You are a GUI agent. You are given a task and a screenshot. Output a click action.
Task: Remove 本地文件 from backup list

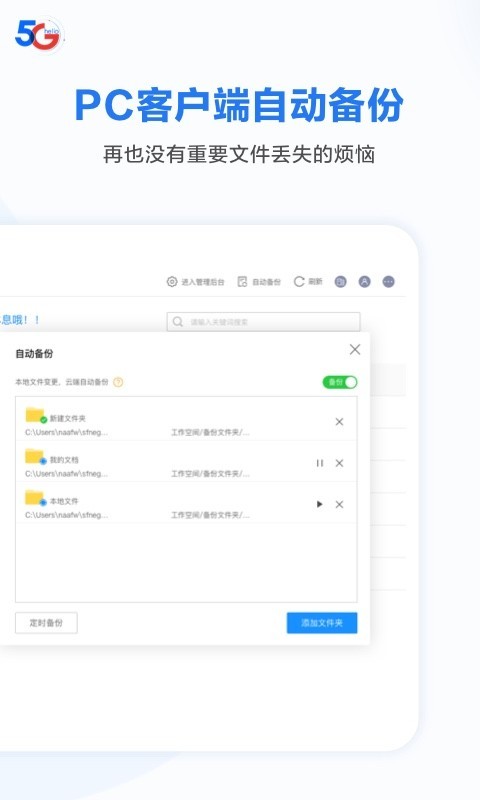point(339,505)
